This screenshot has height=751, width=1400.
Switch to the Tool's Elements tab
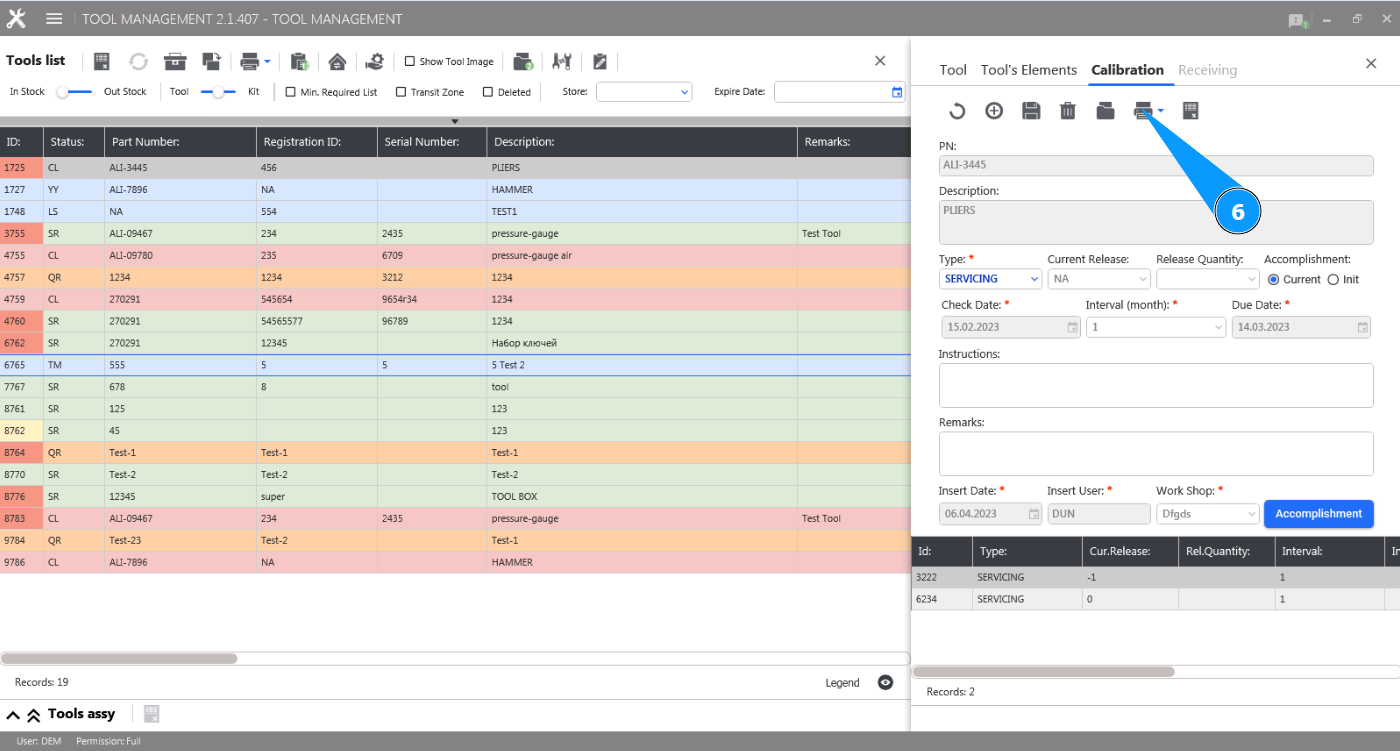[1029, 70]
